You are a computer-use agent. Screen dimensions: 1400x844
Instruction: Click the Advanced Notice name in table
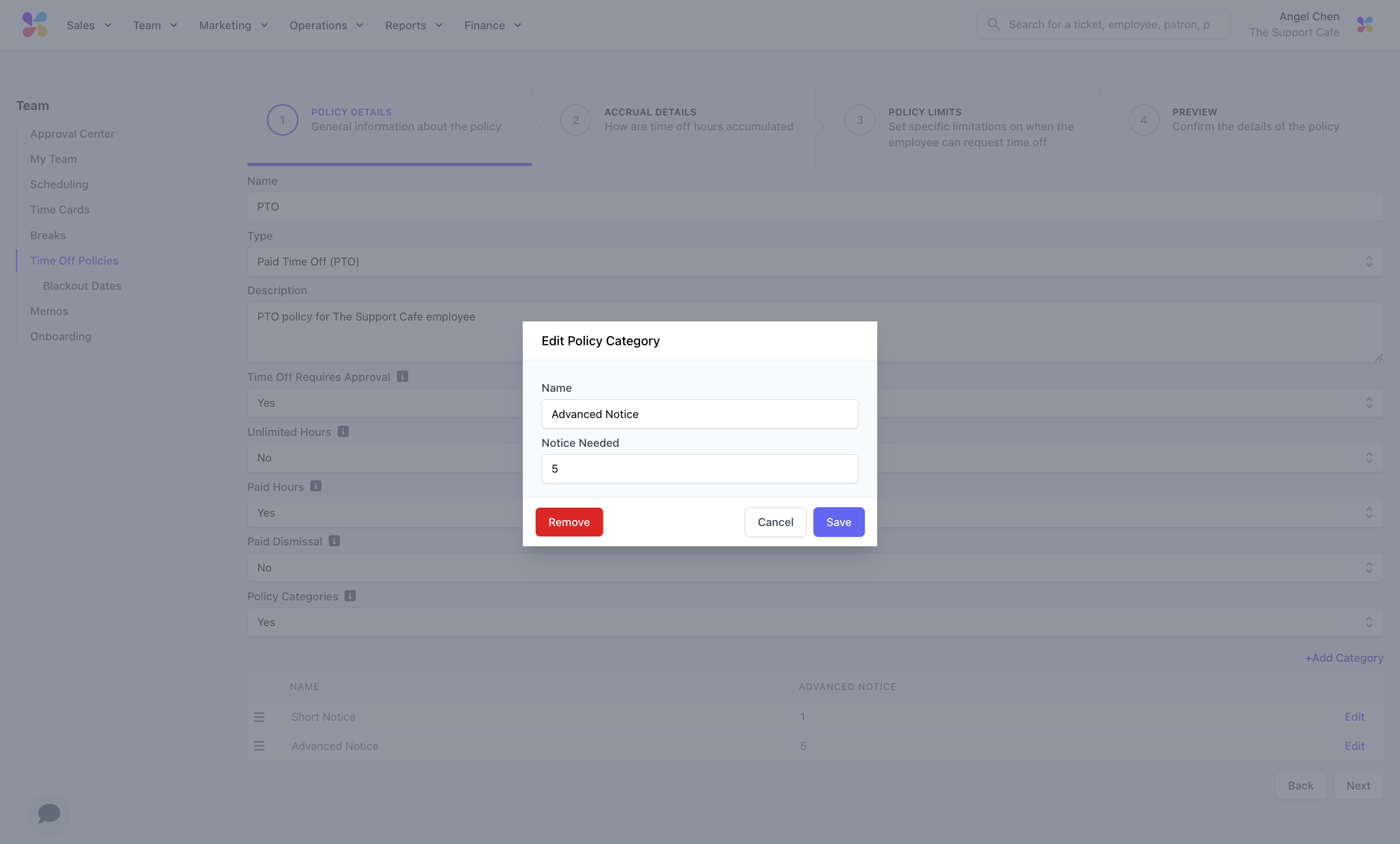335,745
